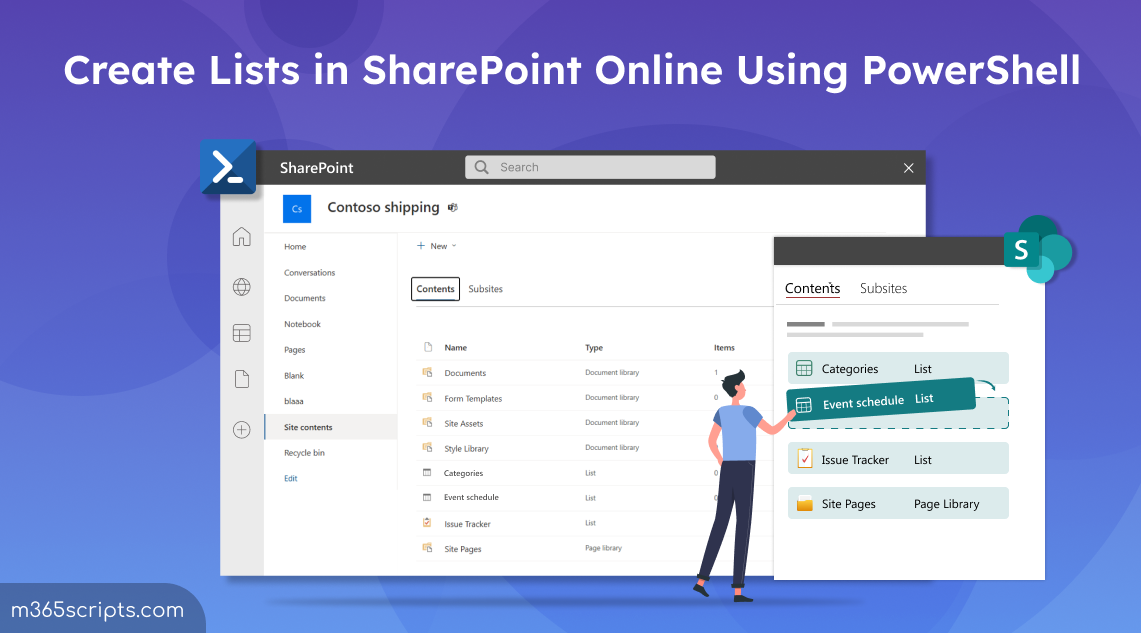
Task: Click the clipboard icon beside Issue Tracker in the table
Action: (427, 523)
